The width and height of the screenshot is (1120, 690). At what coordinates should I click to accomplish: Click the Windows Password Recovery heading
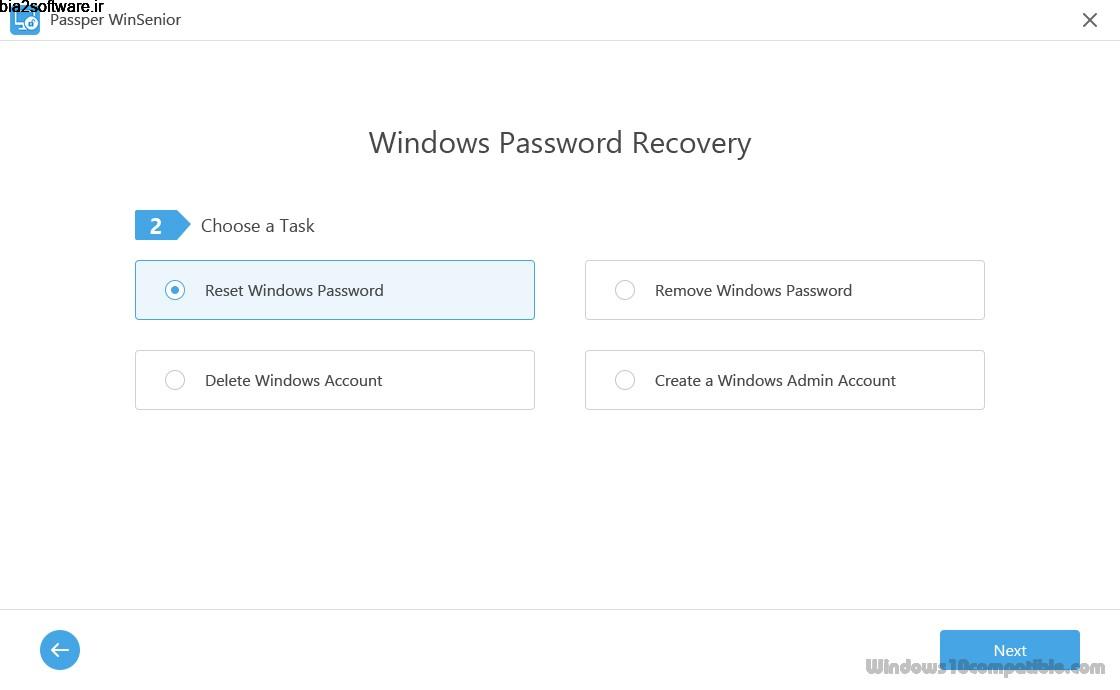pyautogui.click(x=559, y=142)
